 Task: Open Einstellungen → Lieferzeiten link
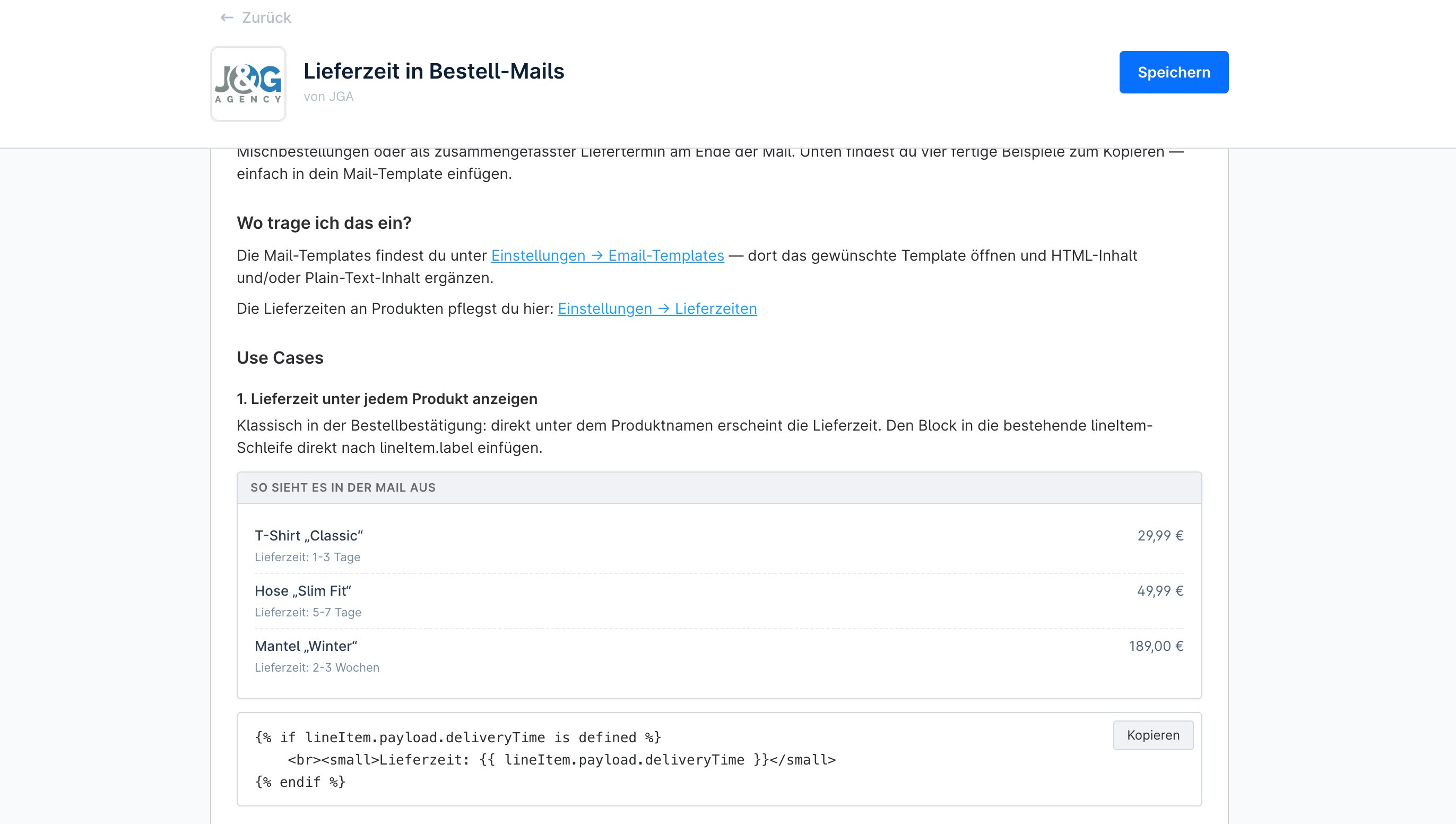[657, 308]
